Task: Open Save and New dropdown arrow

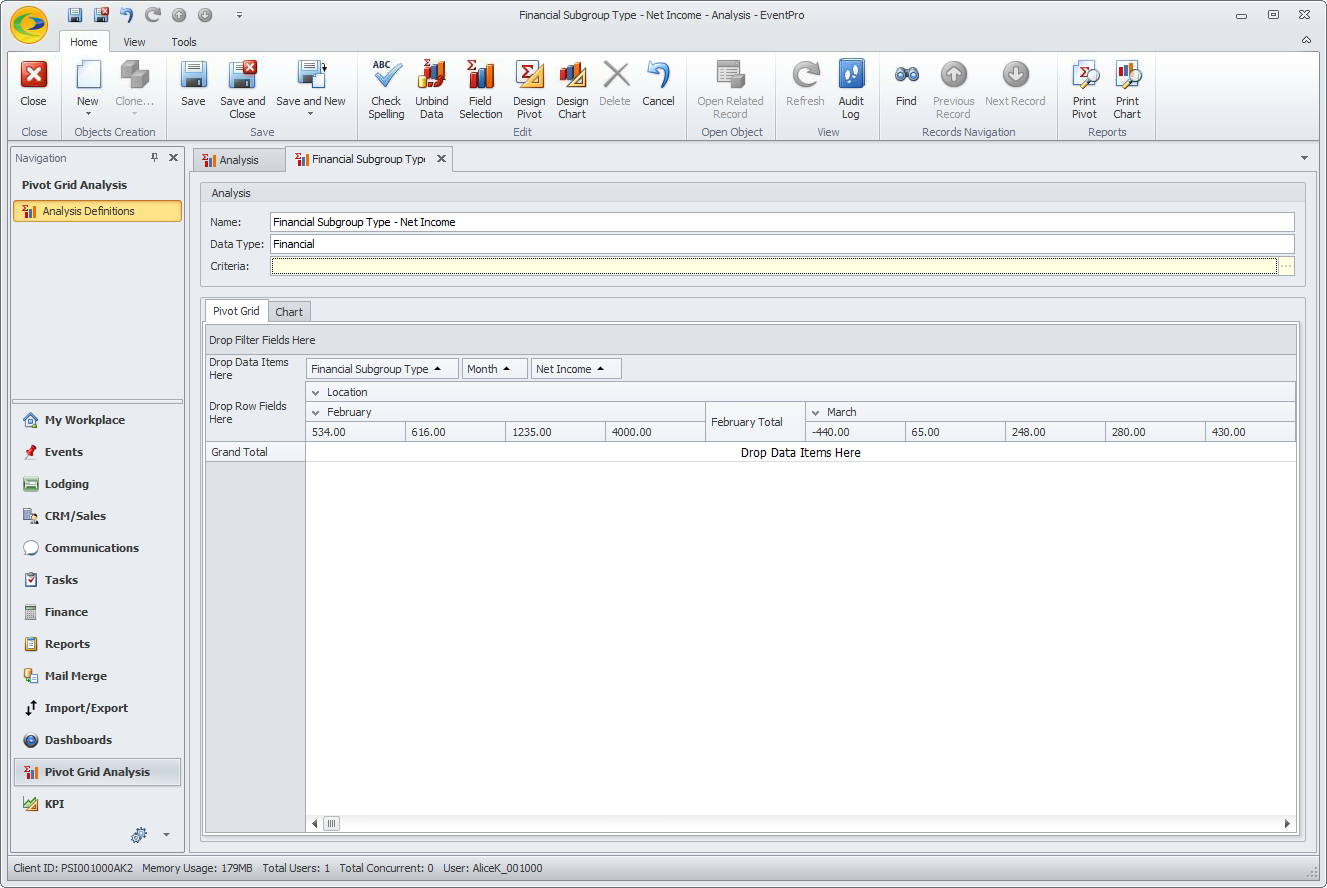Action: tap(311, 113)
